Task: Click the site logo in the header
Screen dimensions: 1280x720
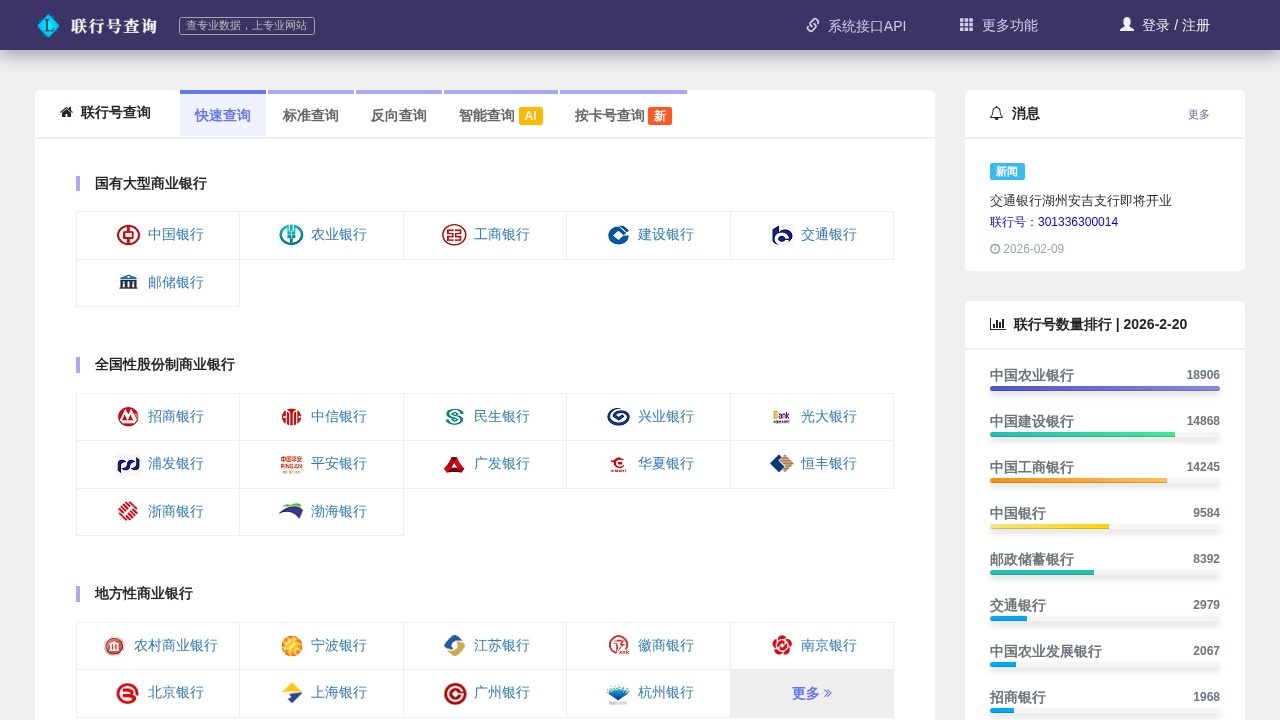Action: (x=48, y=26)
